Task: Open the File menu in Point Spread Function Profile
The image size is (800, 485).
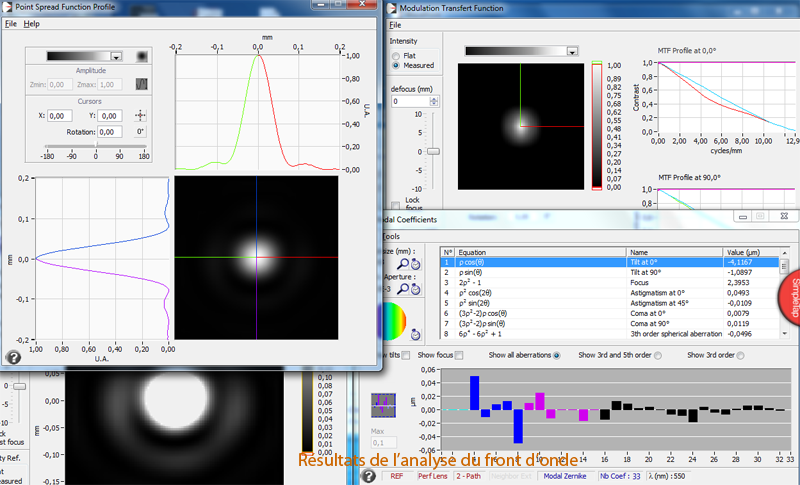Action: [x=11, y=24]
